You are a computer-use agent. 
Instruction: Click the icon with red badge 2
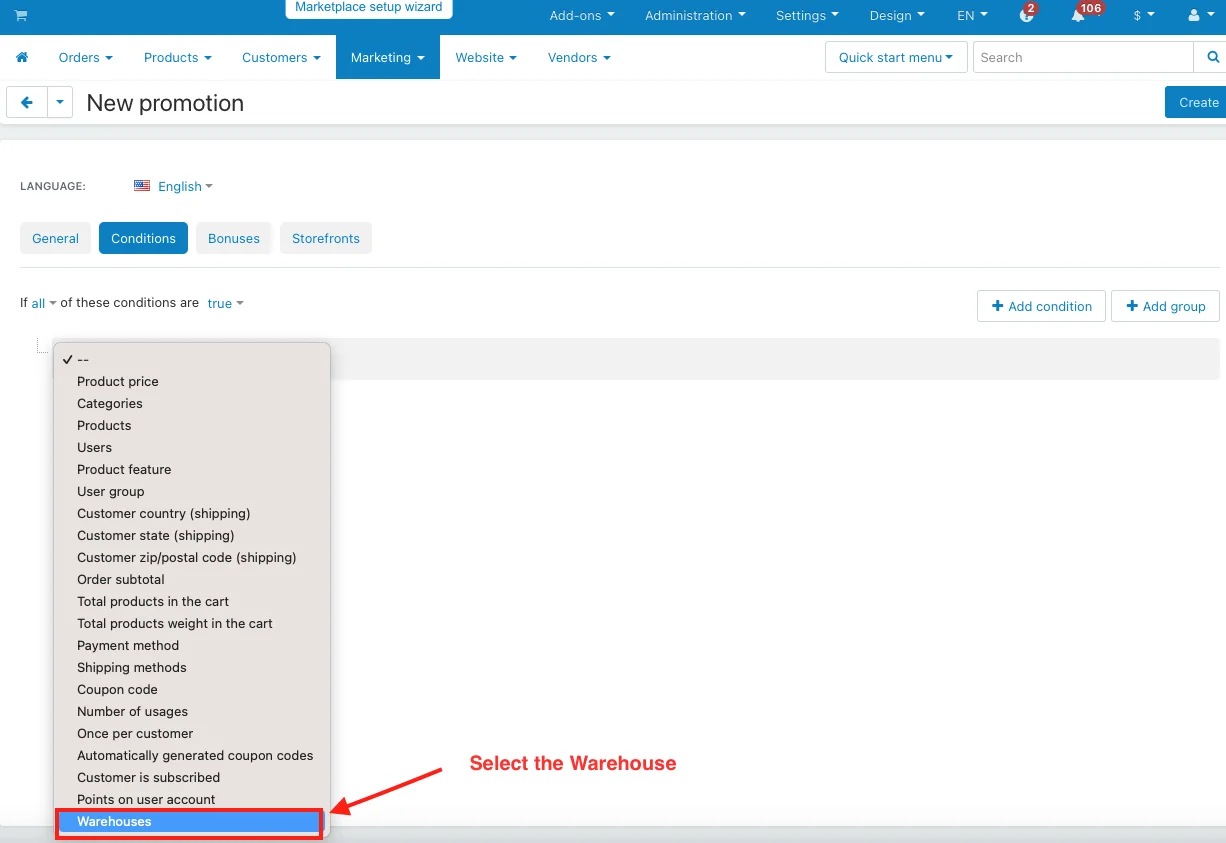coord(1026,16)
